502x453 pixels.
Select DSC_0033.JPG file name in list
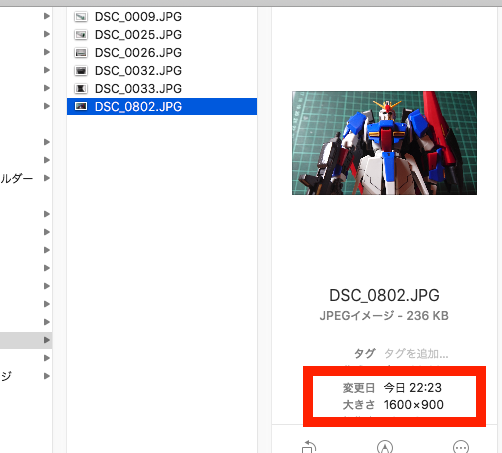138,89
